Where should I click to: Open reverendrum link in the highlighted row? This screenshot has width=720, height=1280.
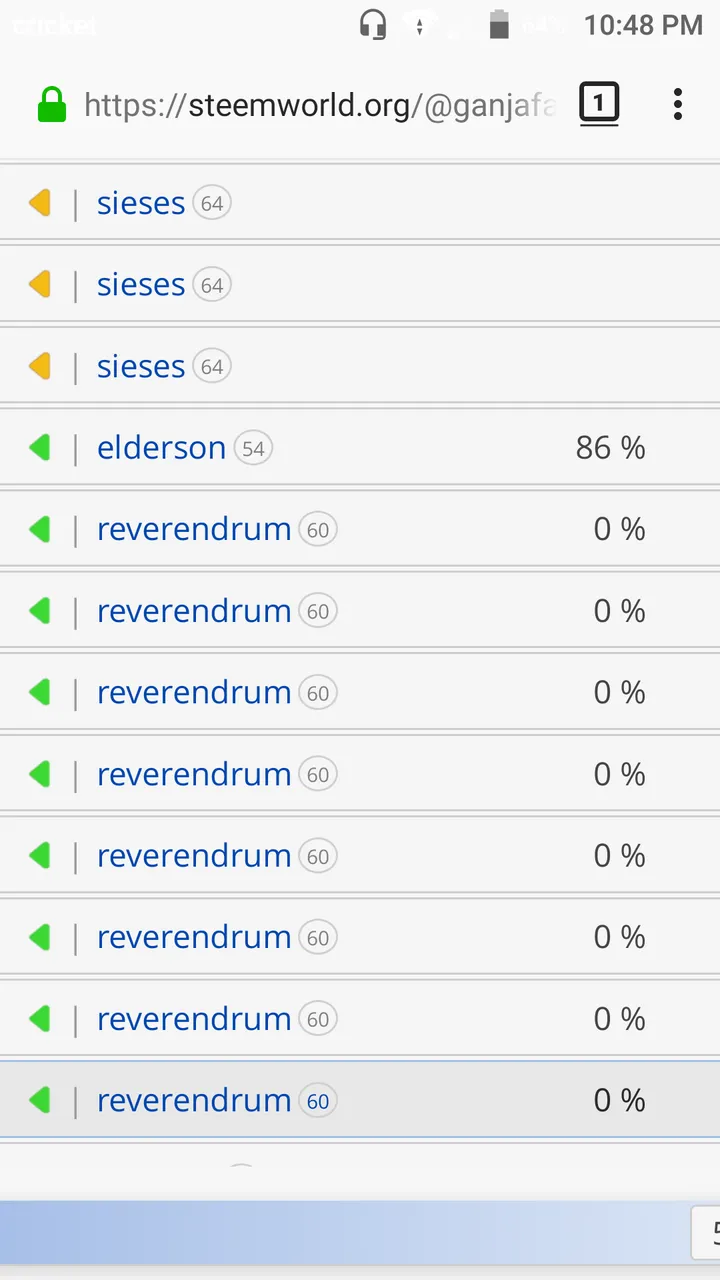tap(194, 1101)
